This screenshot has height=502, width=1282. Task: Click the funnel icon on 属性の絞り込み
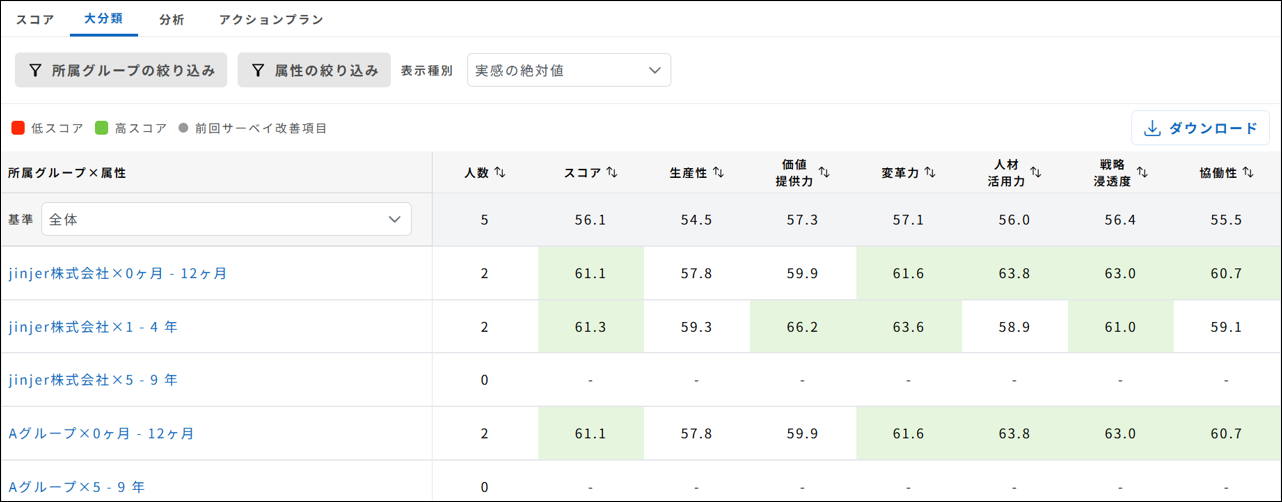tap(258, 71)
